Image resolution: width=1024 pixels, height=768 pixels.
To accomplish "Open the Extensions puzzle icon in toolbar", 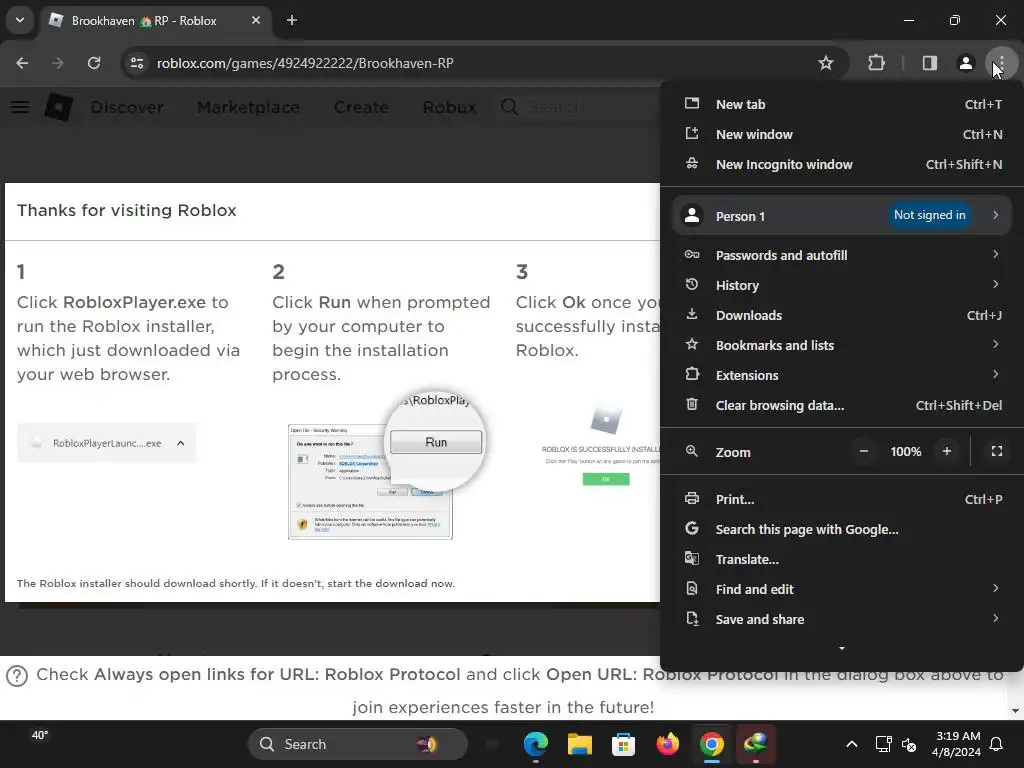I will point(876,63).
